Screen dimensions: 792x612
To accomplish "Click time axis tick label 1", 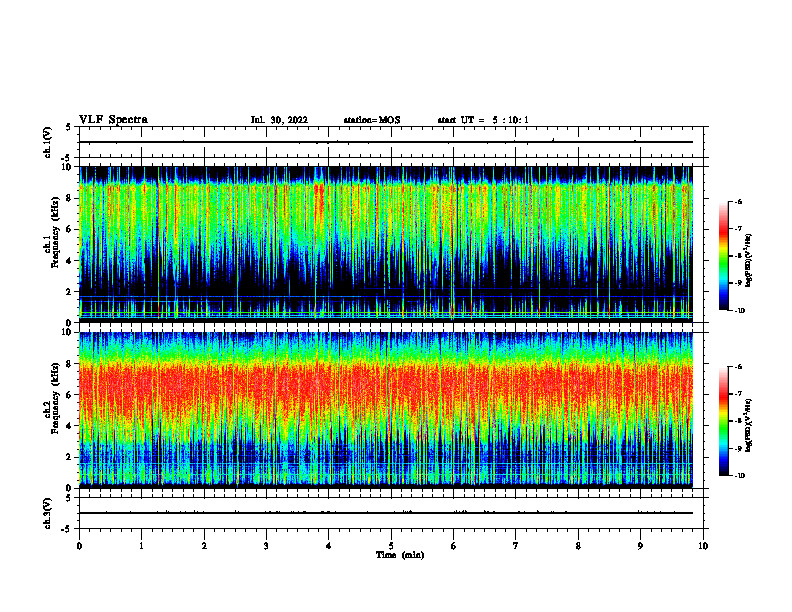I will [x=141, y=546].
